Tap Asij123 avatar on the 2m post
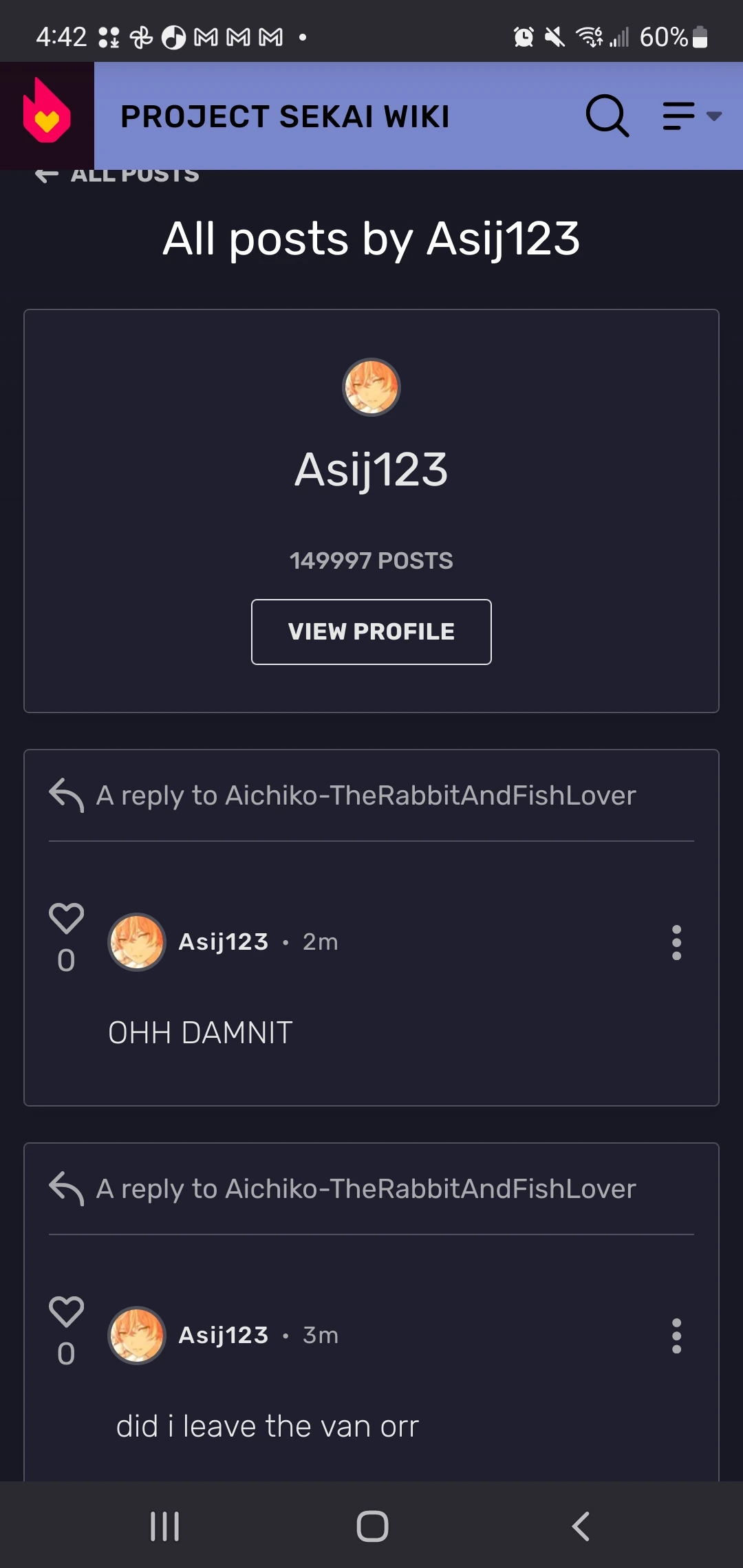 (x=137, y=942)
